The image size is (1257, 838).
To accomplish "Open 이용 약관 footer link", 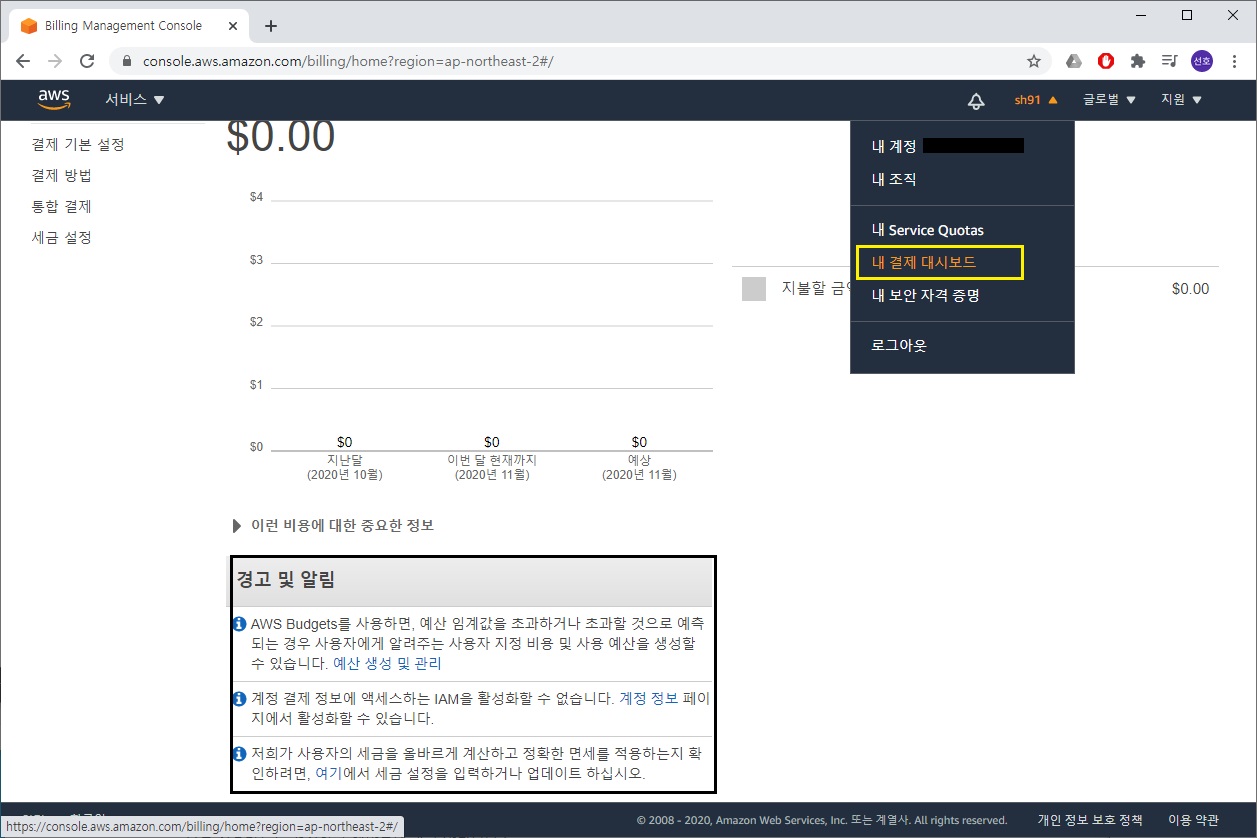I will pyautogui.click(x=1193, y=820).
